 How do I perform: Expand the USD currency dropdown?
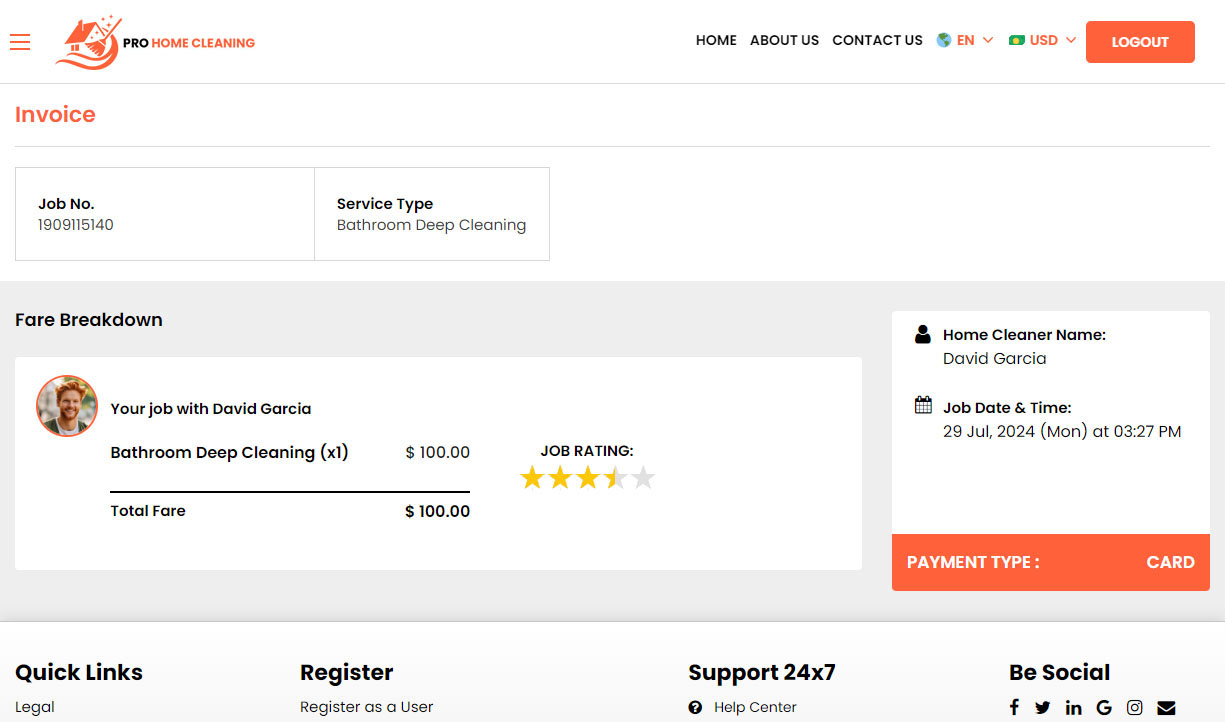tap(1043, 40)
